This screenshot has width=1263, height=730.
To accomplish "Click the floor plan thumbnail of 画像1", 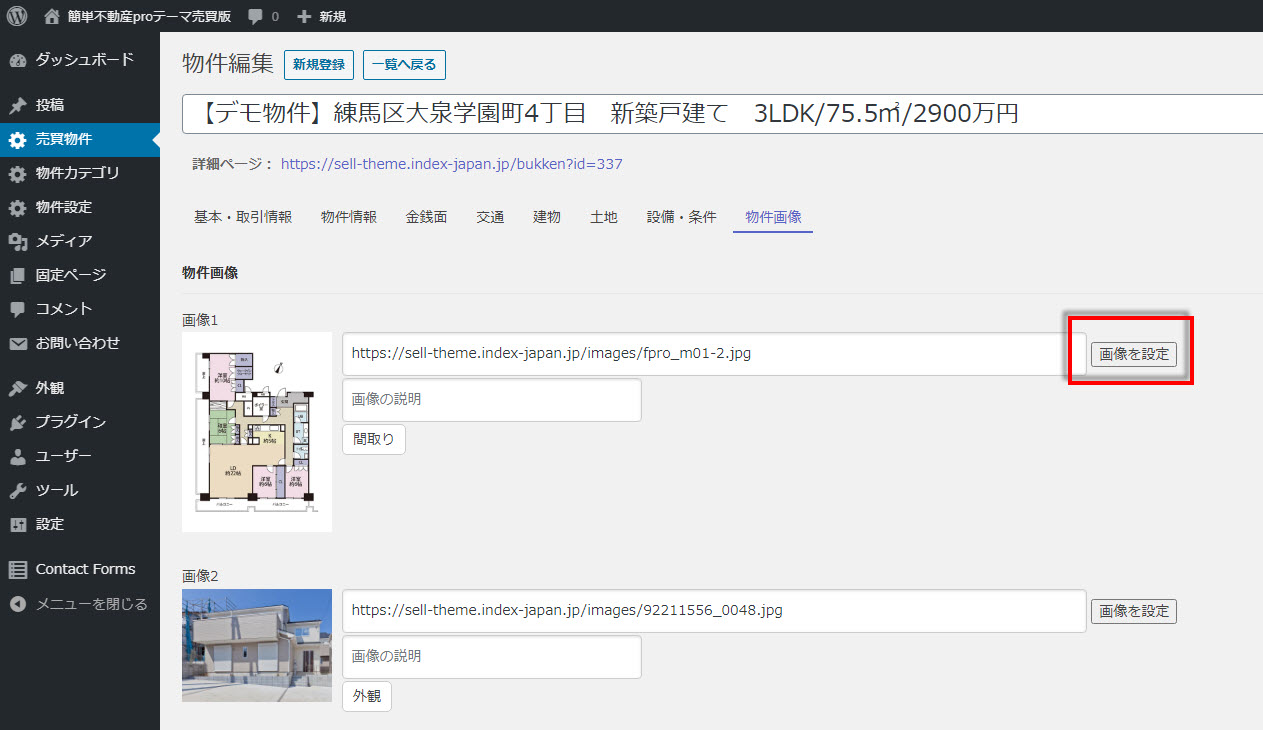I will click(257, 431).
